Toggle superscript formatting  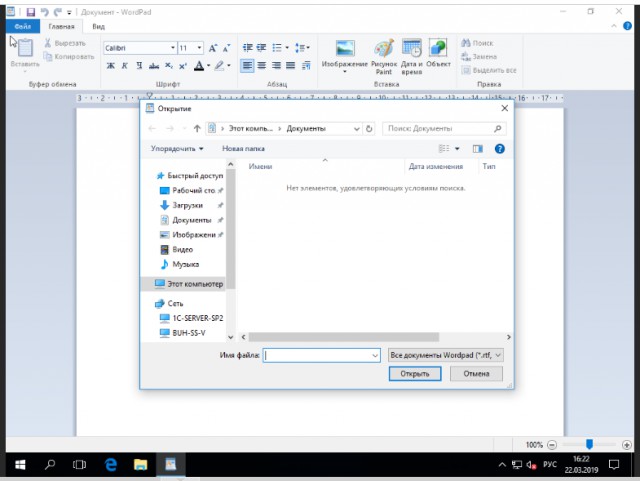point(183,65)
